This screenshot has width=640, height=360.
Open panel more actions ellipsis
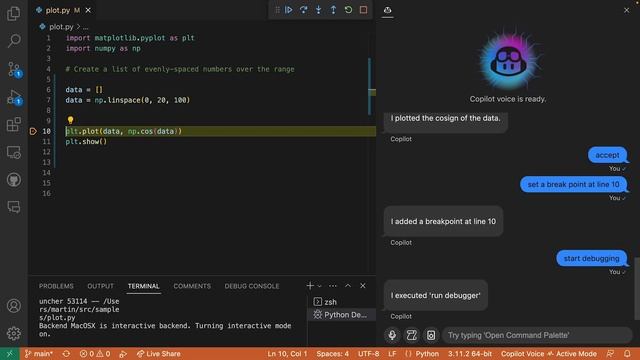[333, 286]
